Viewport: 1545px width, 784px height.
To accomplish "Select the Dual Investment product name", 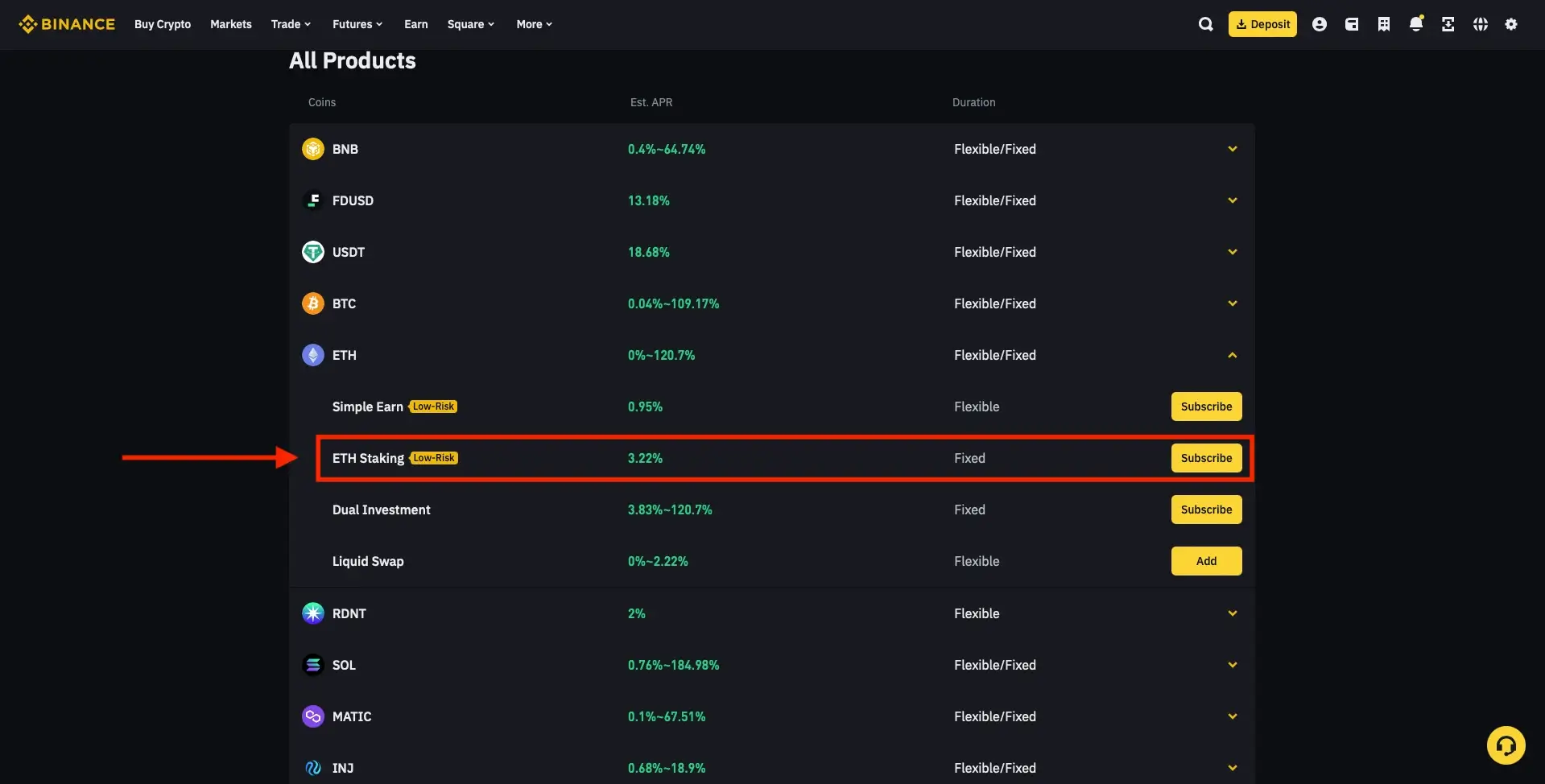I will [382, 510].
